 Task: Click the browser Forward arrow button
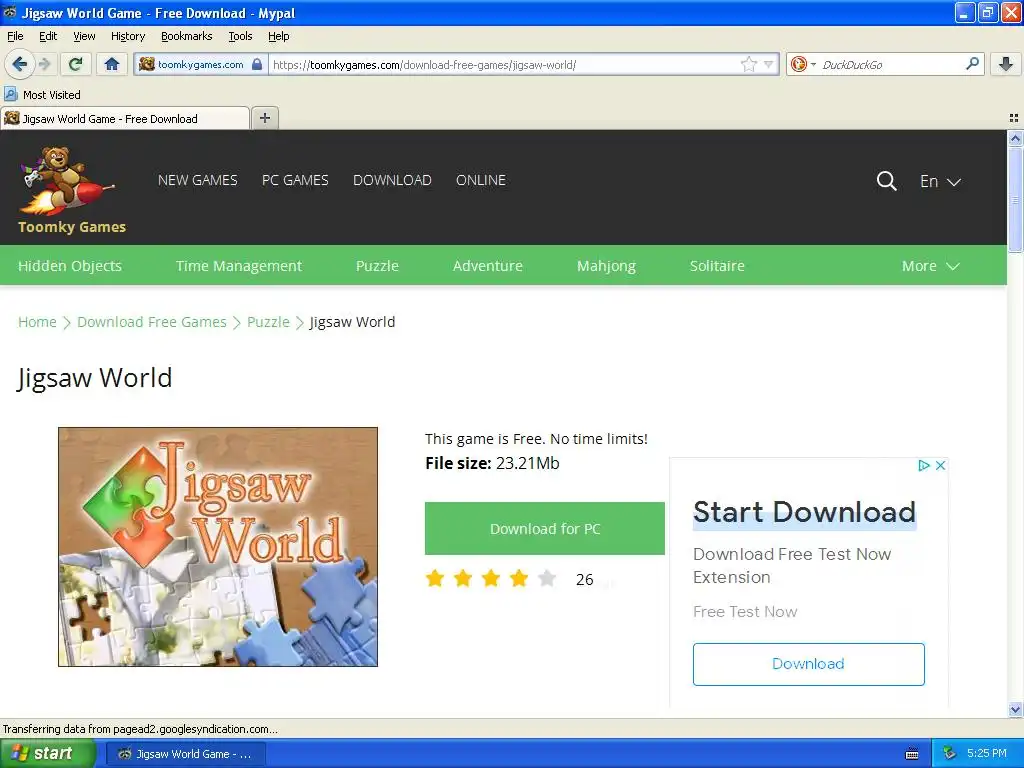click(44, 64)
